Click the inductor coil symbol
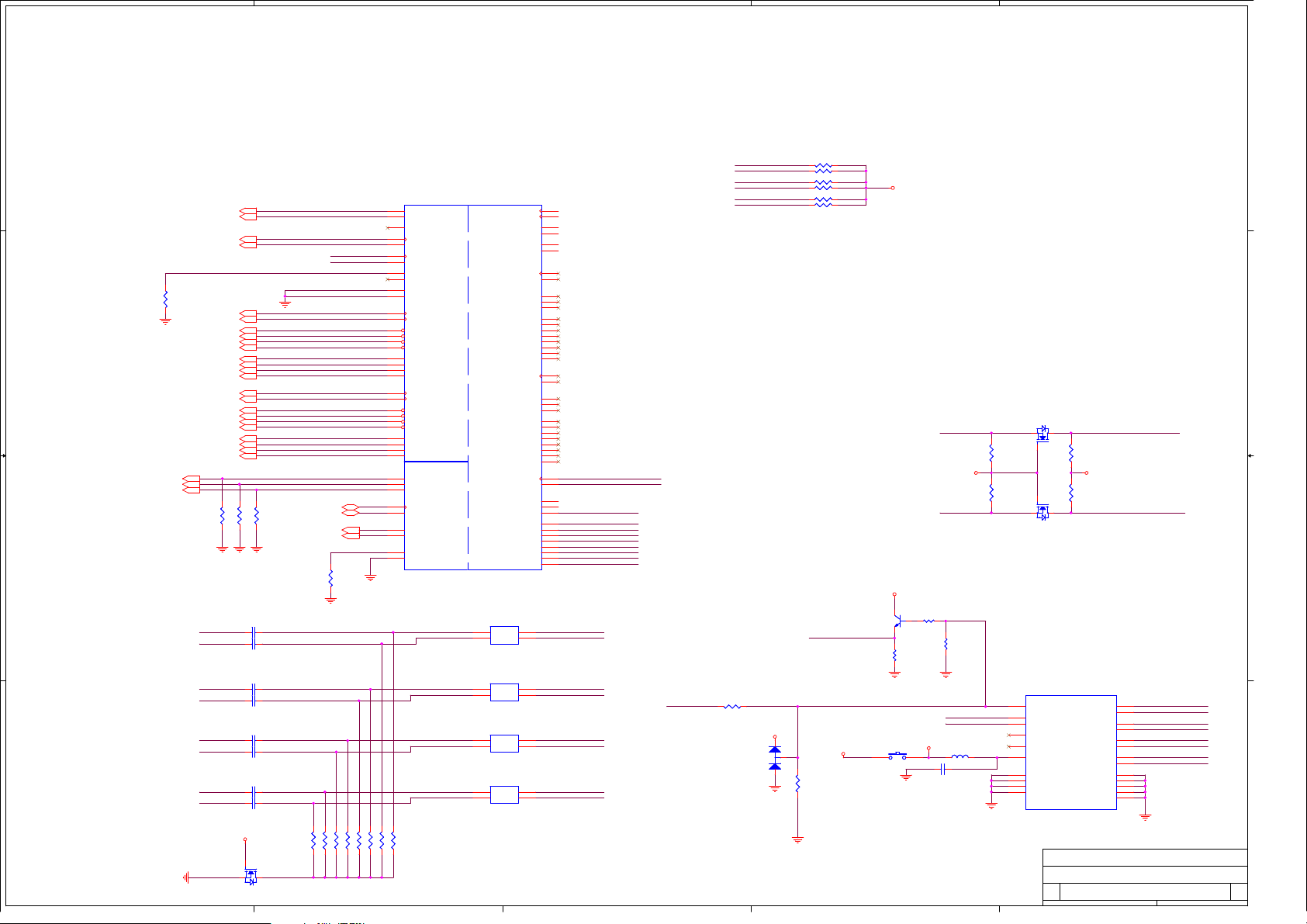Image resolution: width=1307 pixels, height=924 pixels. point(960,756)
